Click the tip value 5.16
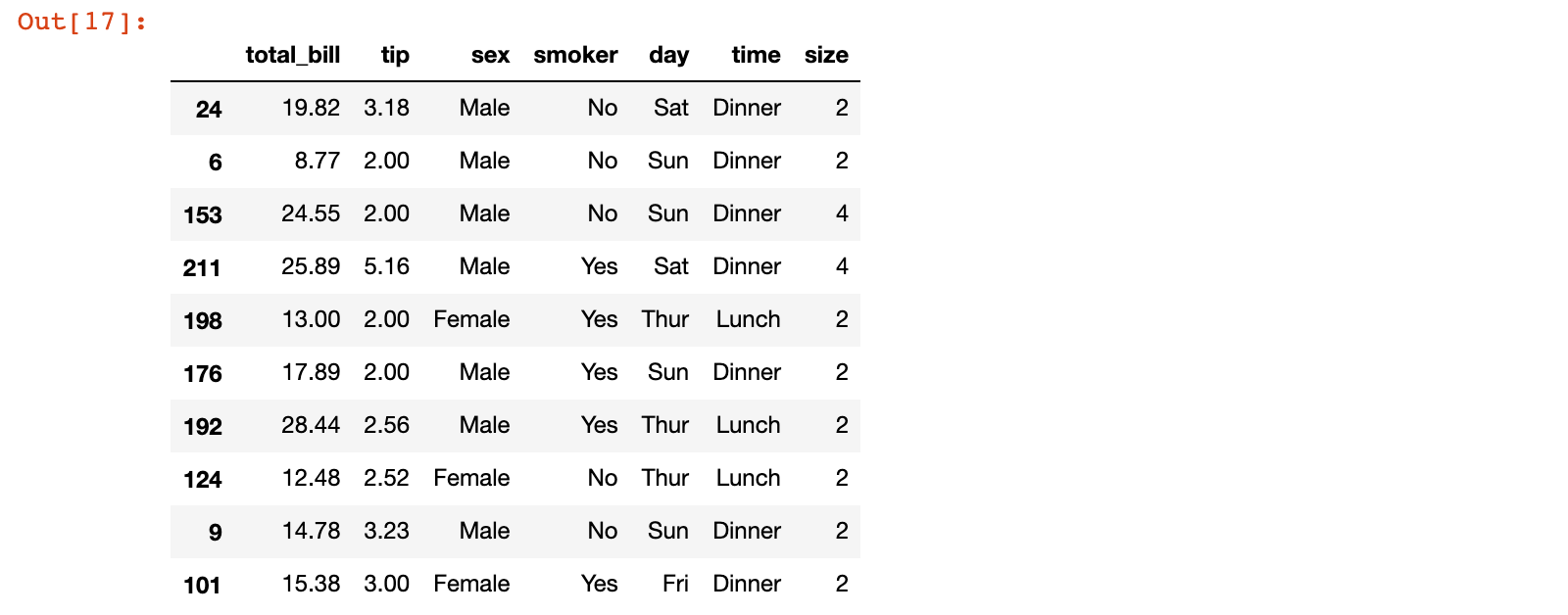This screenshot has height=615, width=1568. point(386,266)
